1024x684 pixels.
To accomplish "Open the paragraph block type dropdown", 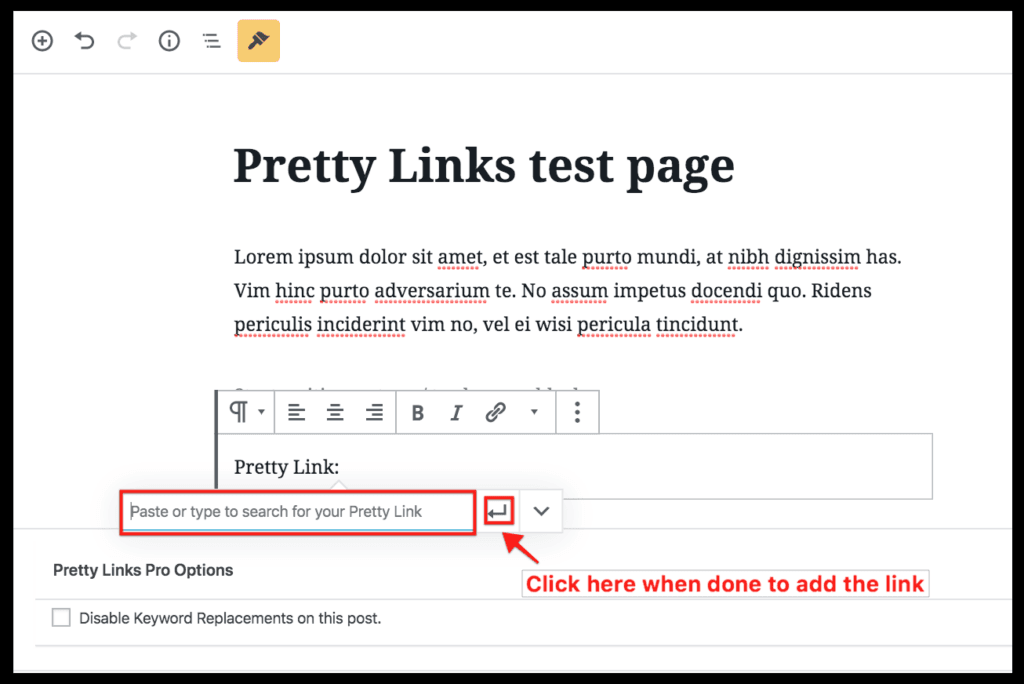I will click(246, 412).
